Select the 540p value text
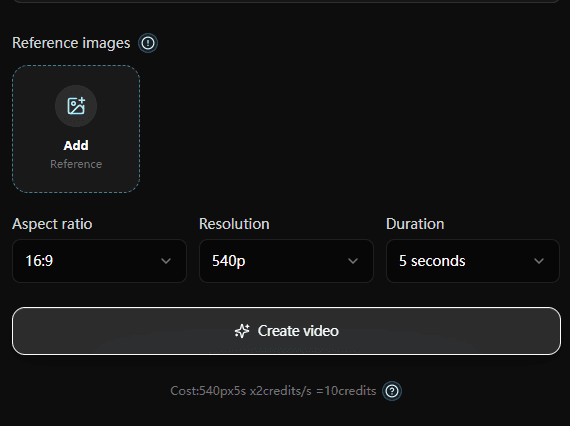The width and height of the screenshot is (570, 426). pos(229,261)
